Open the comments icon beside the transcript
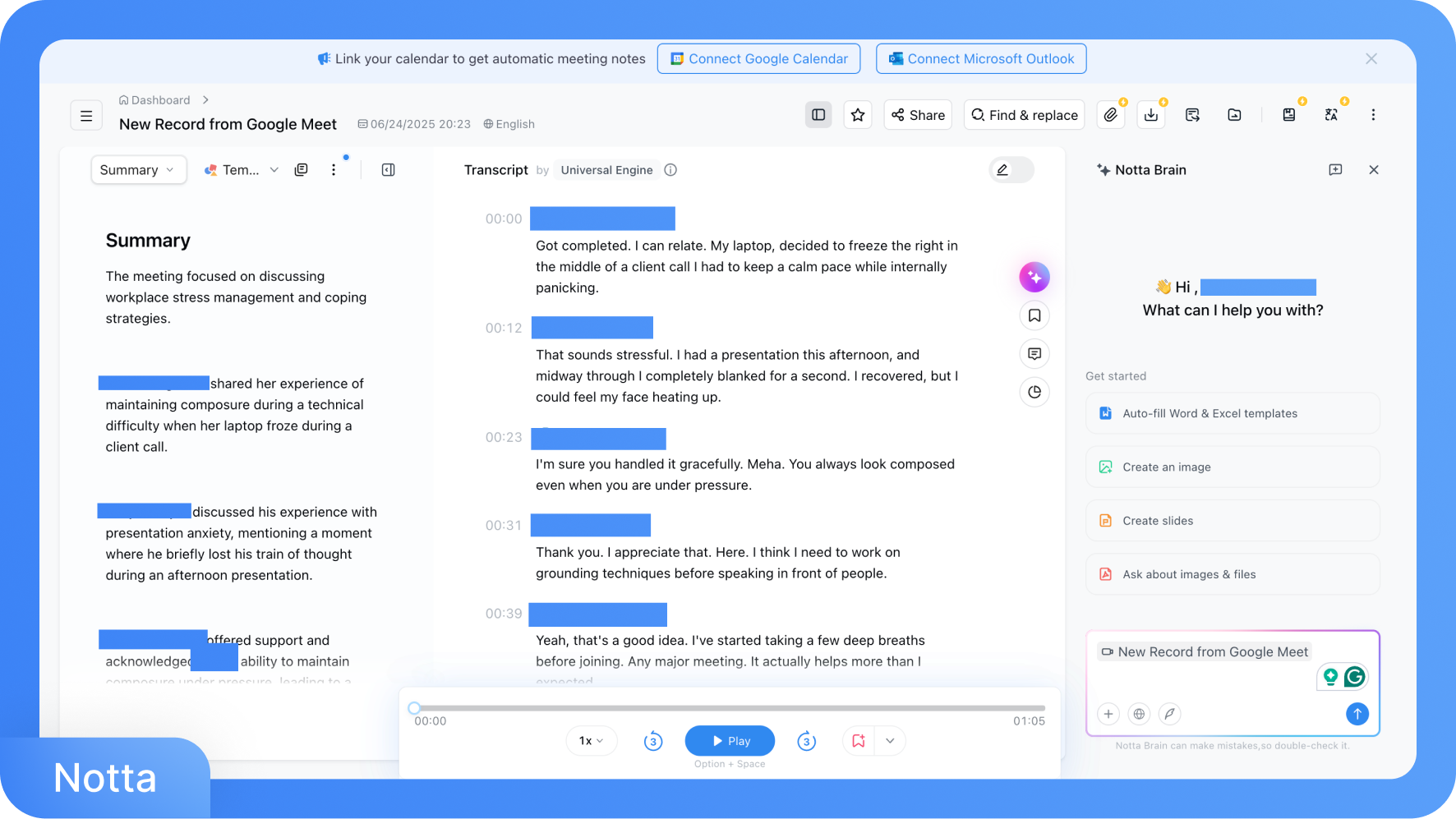The image size is (1456, 819). pos(1034,353)
